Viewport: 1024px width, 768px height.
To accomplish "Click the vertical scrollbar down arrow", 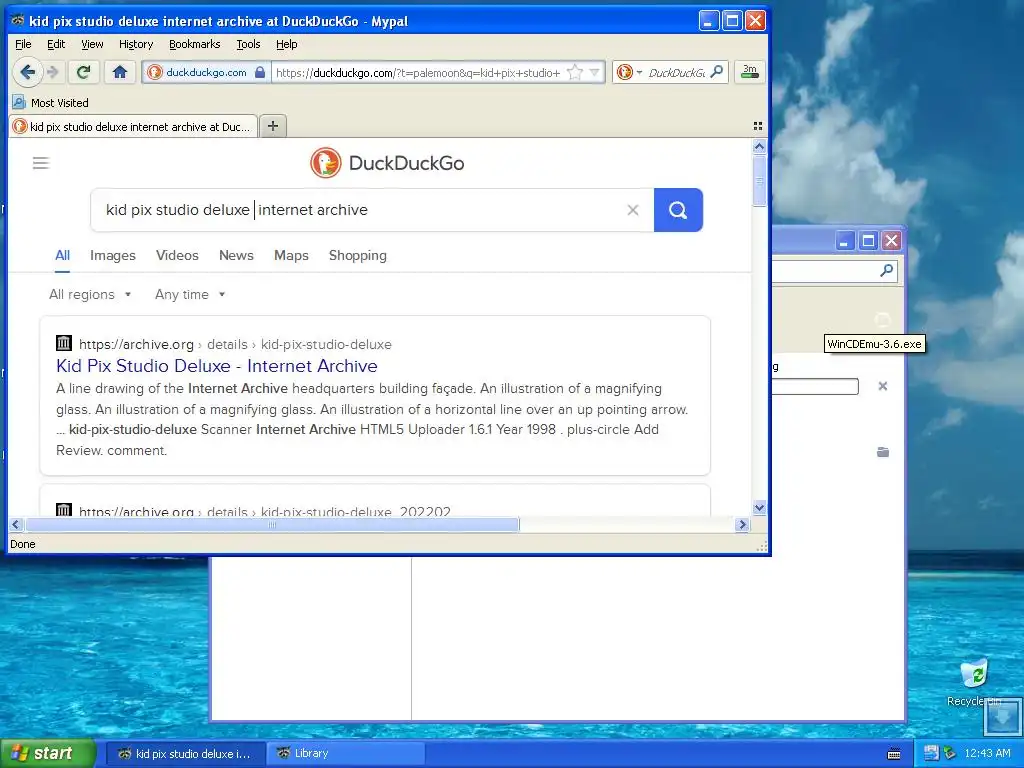I will (759, 507).
